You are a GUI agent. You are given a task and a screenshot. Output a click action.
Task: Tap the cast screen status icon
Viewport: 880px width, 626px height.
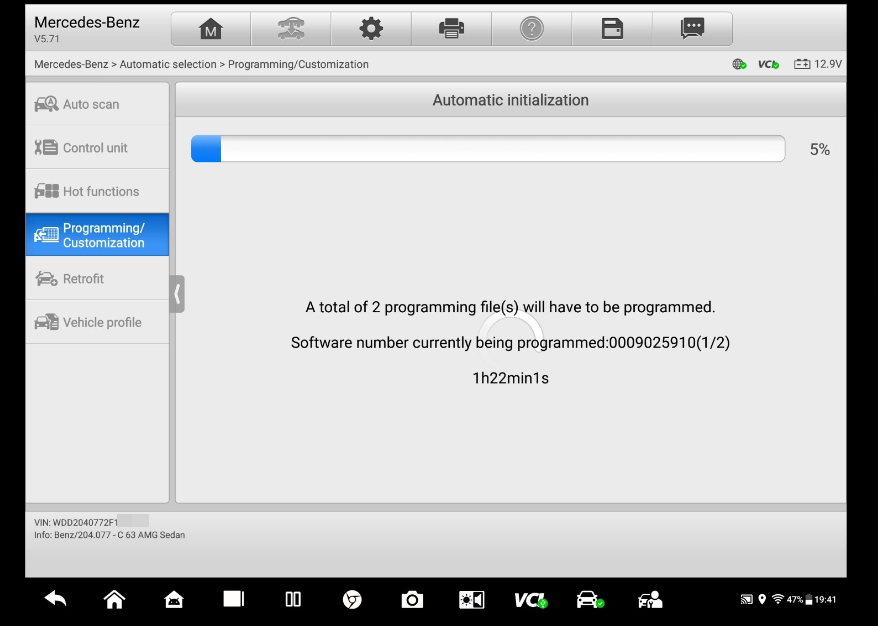point(746,600)
